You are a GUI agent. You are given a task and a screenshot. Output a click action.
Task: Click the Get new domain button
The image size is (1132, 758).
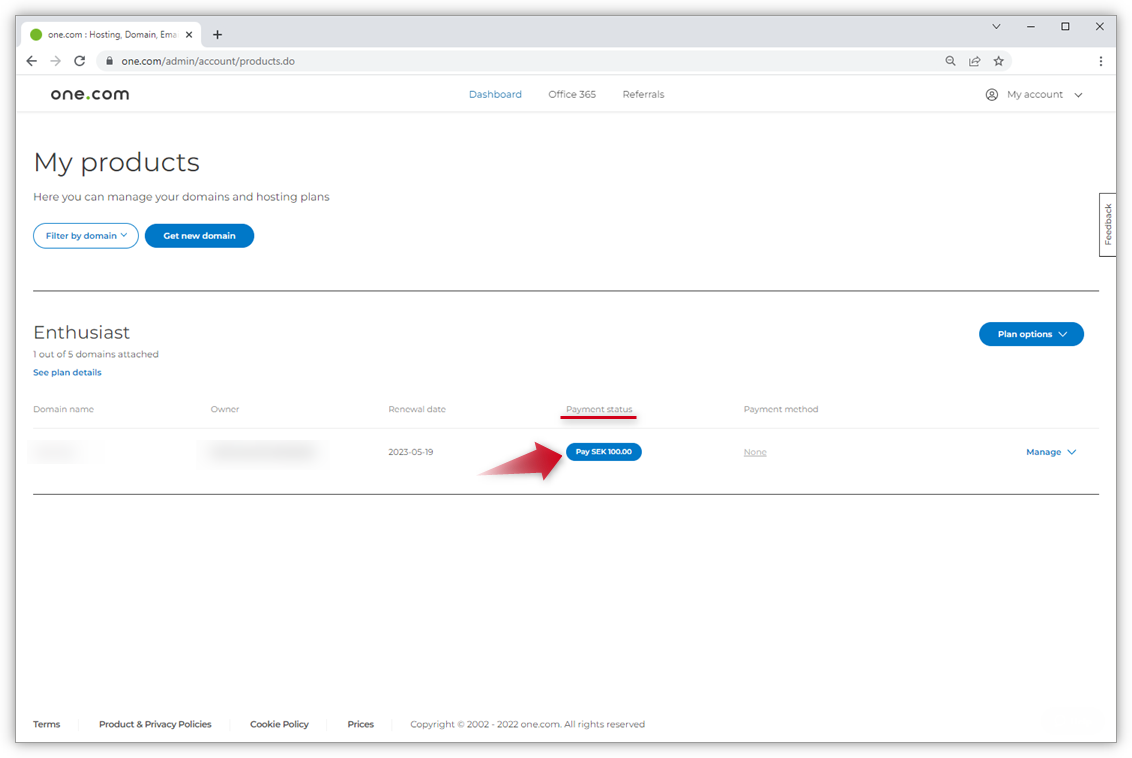(x=199, y=236)
